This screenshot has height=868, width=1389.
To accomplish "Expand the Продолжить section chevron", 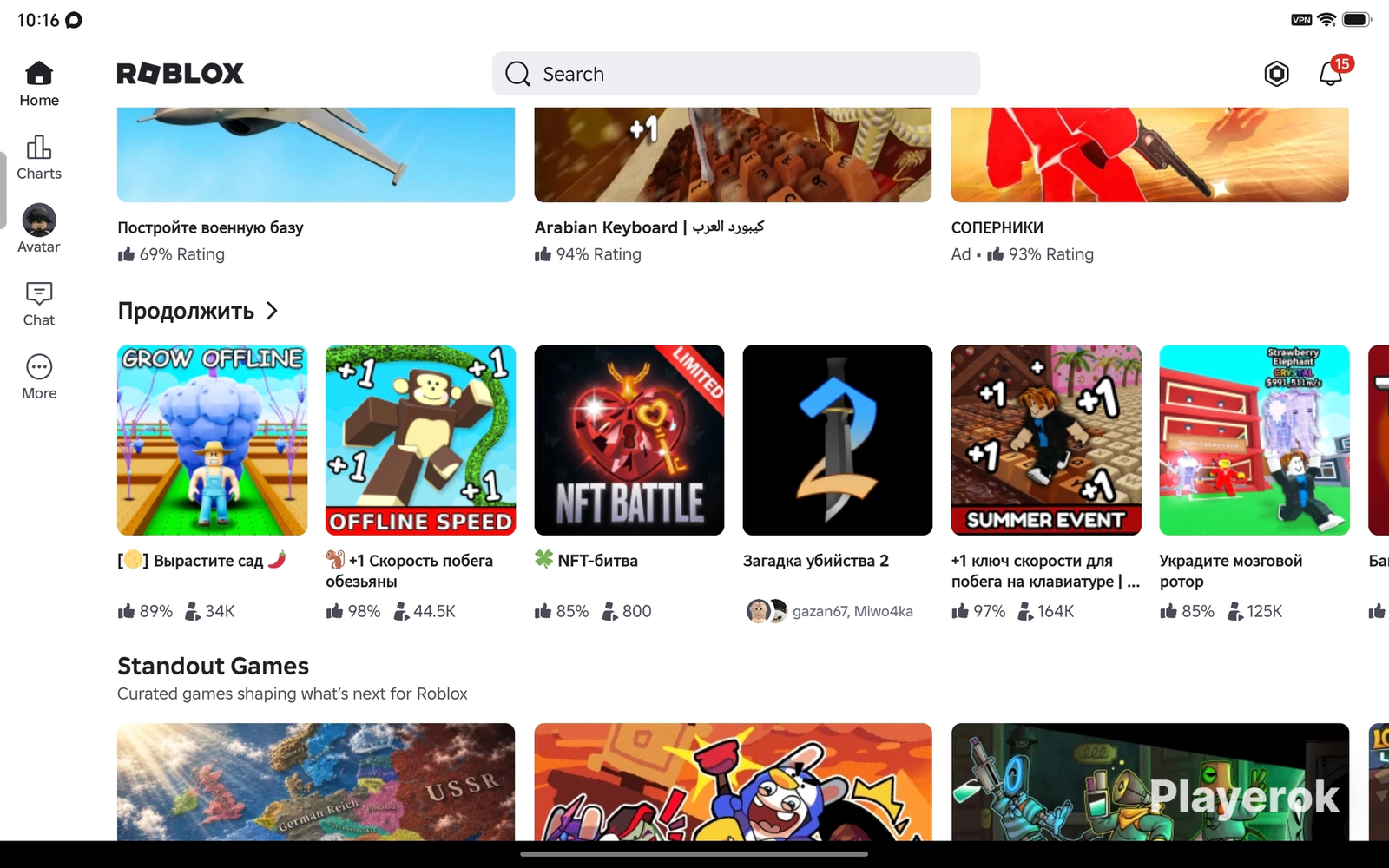I will coord(272,311).
